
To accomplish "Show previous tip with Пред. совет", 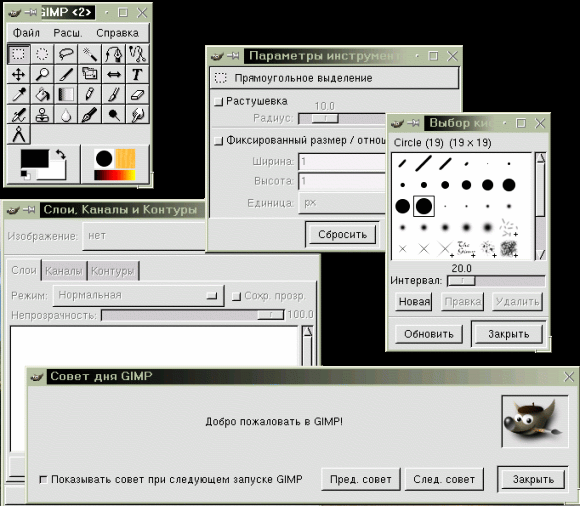I will coord(361,479).
